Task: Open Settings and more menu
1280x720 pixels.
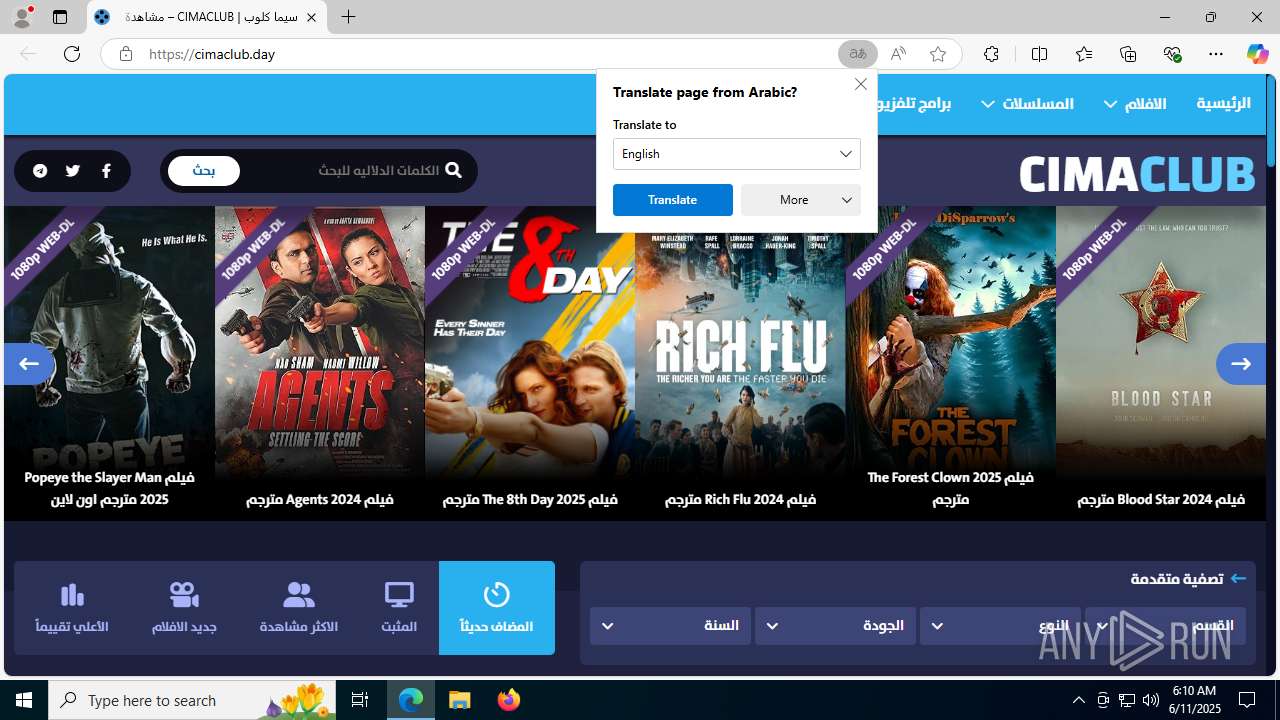Action: (1216, 54)
